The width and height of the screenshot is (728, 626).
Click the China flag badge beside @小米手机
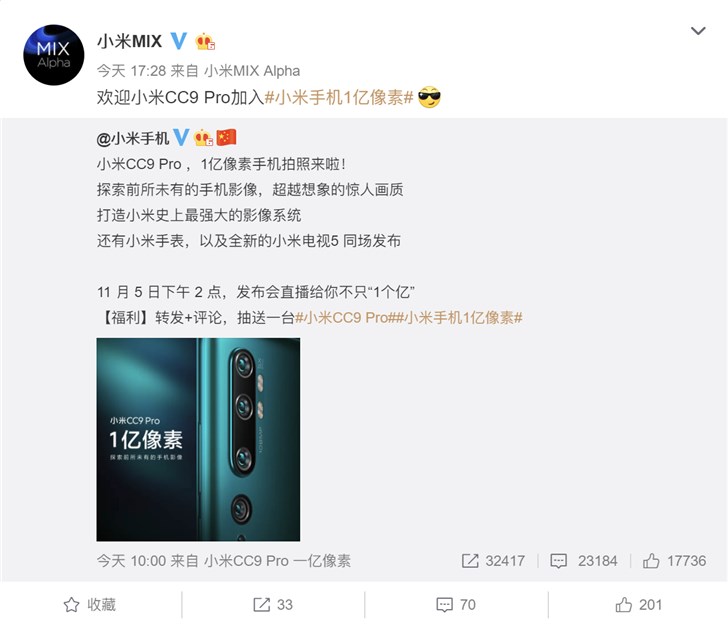(x=227, y=137)
